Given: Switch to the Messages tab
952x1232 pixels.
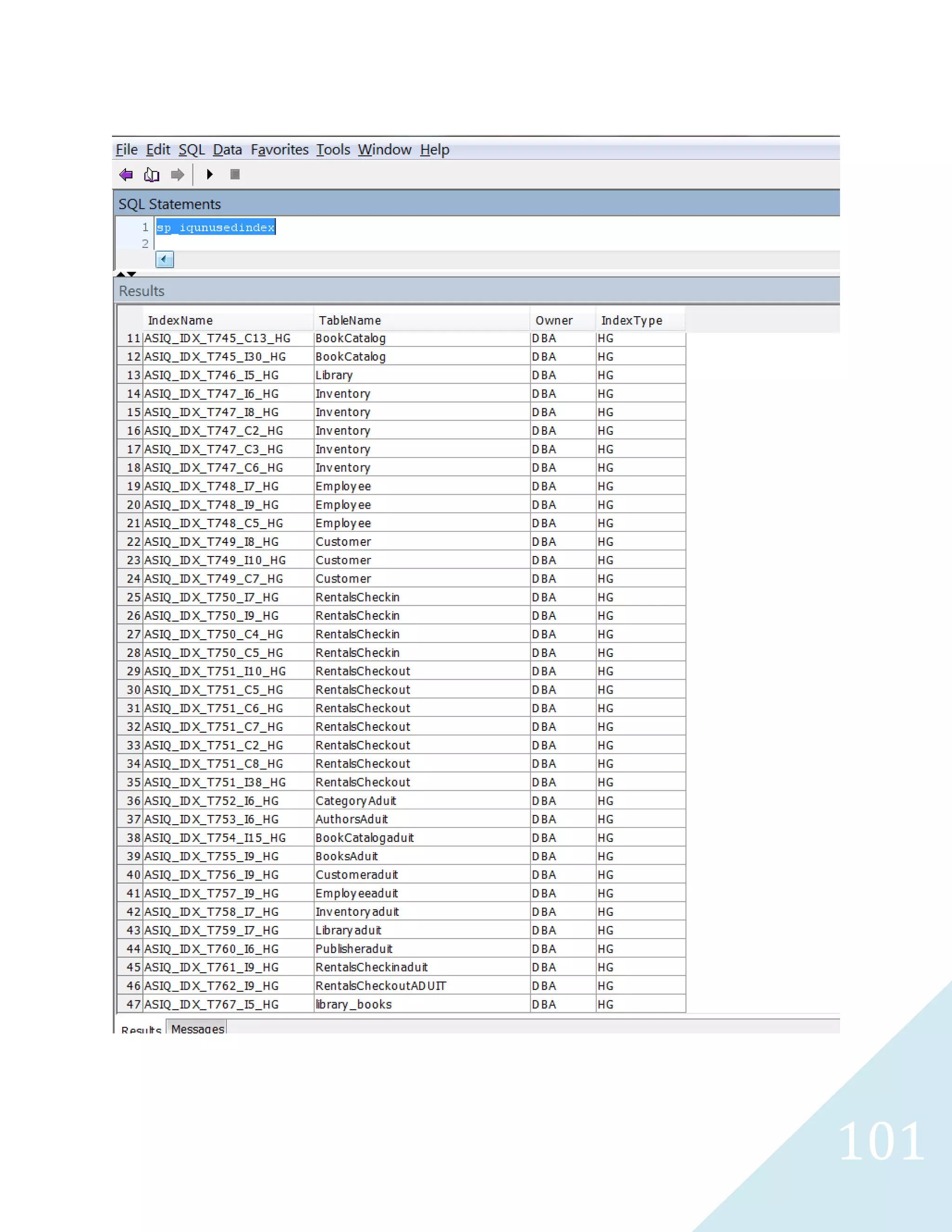Looking at the screenshot, I should pyautogui.click(x=198, y=1028).
